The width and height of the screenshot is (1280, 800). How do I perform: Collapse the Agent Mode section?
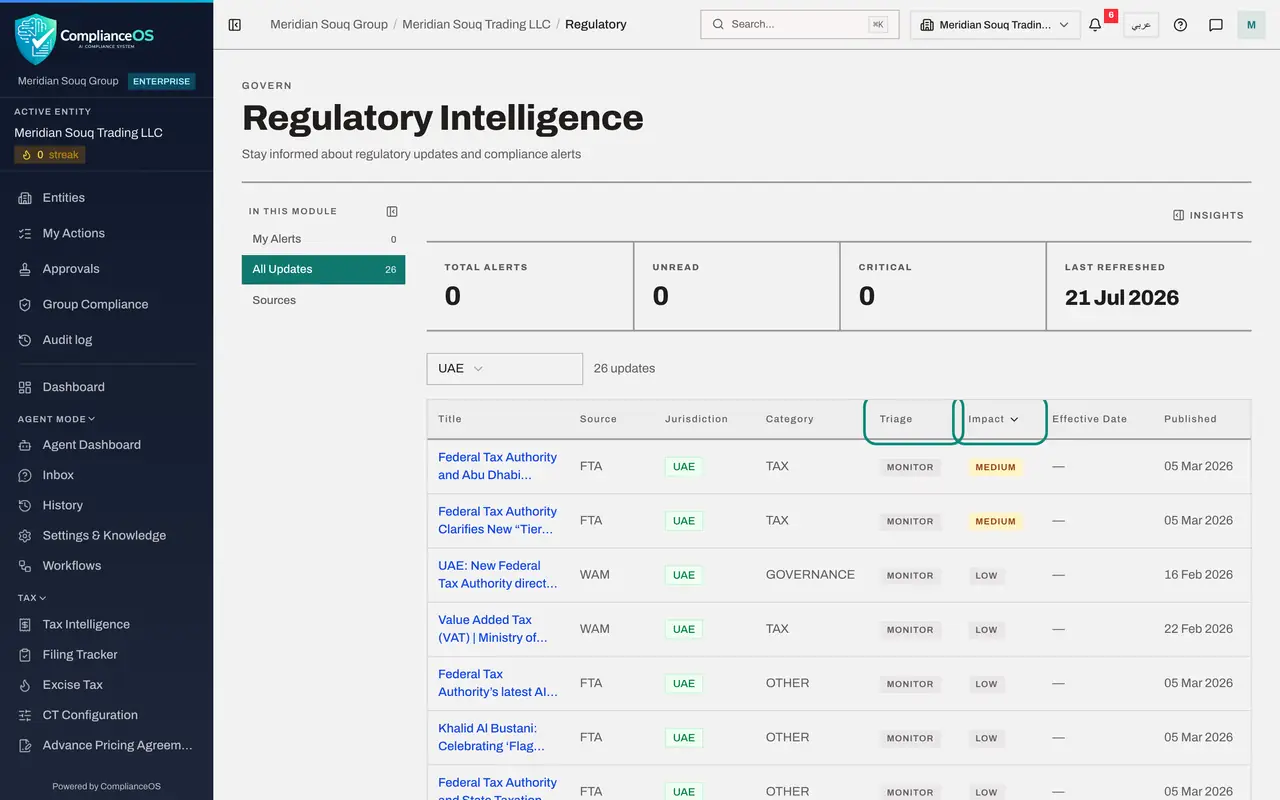pos(56,419)
